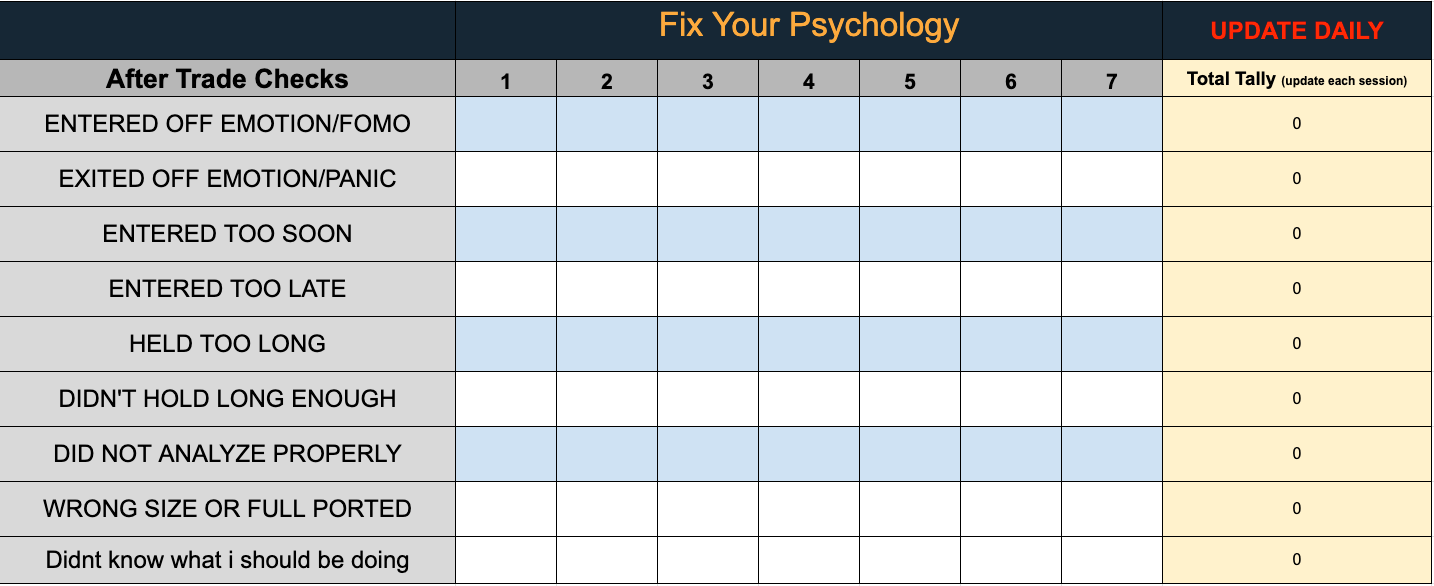This screenshot has height=586, width=1434.
Task: Select the UPDATE DAILY header cell
Action: 1296,30
